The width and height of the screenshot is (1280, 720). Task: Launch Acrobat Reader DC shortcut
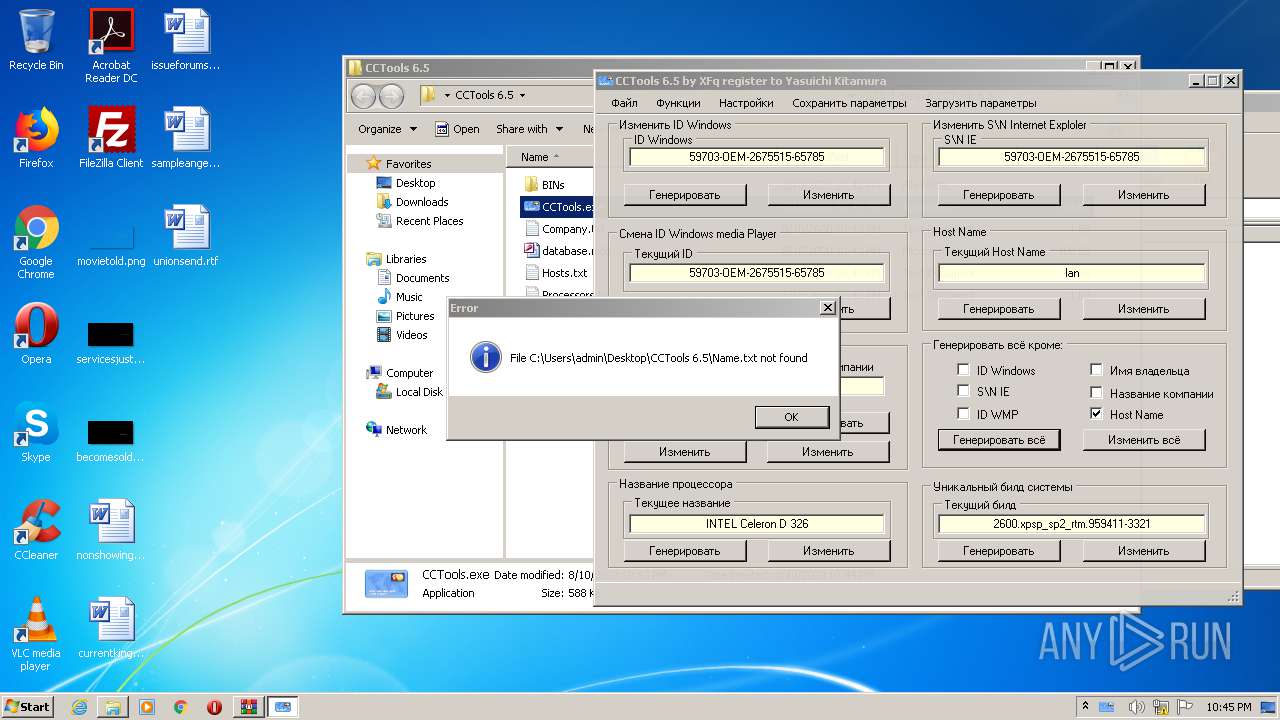pyautogui.click(x=111, y=46)
